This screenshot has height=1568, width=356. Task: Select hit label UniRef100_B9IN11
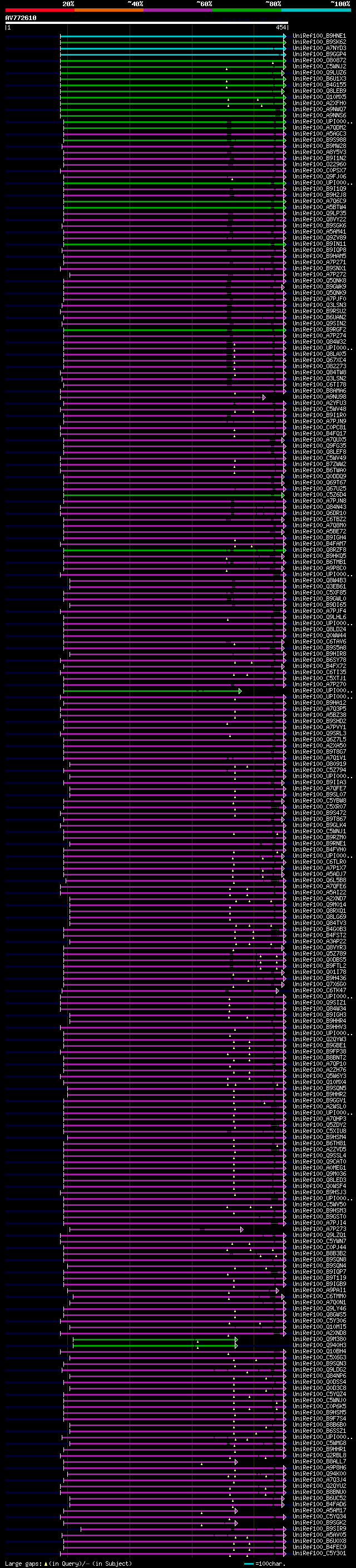319,244
